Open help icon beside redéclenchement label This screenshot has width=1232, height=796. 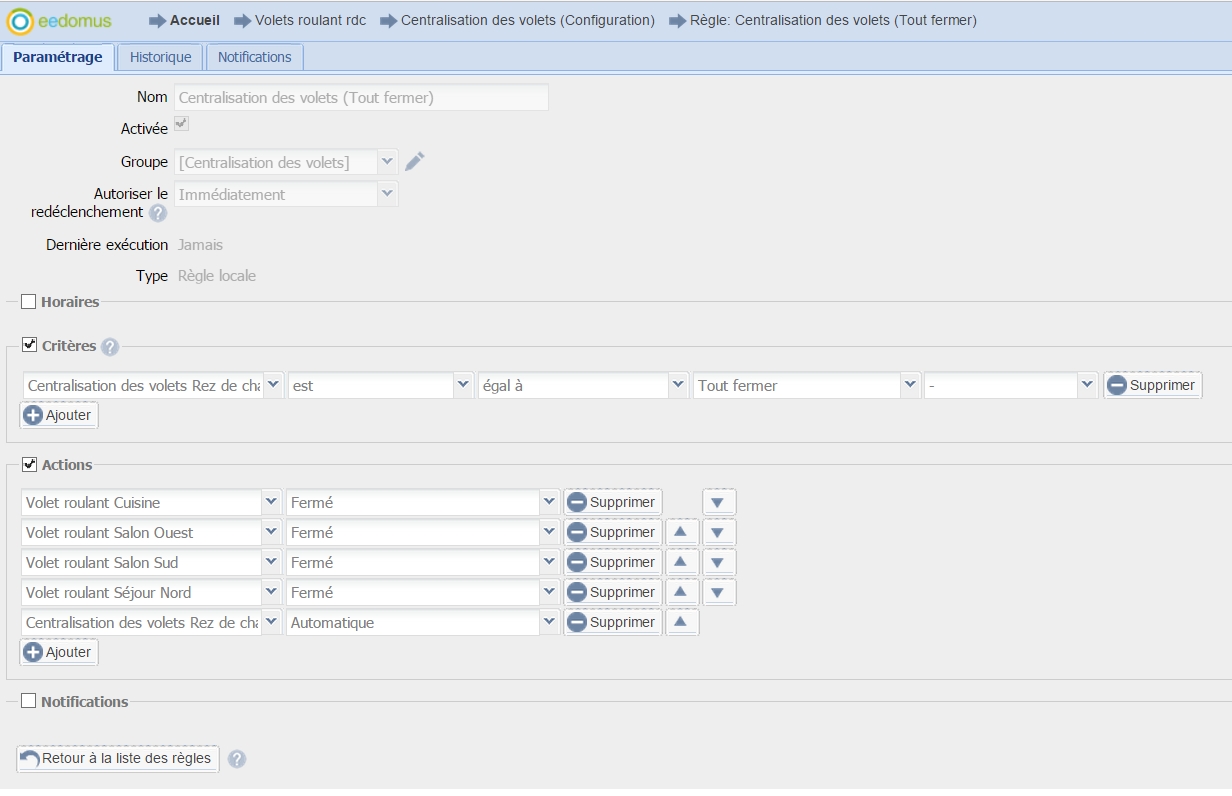pyautogui.click(x=158, y=213)
